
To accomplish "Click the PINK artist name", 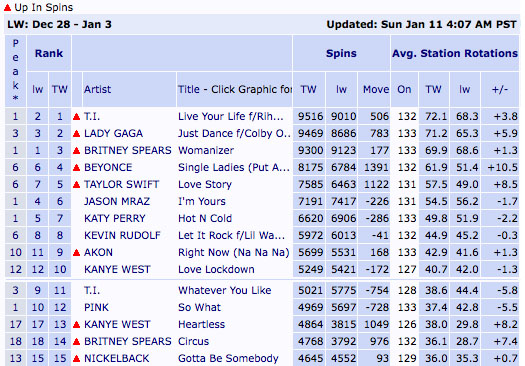I will [x=96, y=307].
